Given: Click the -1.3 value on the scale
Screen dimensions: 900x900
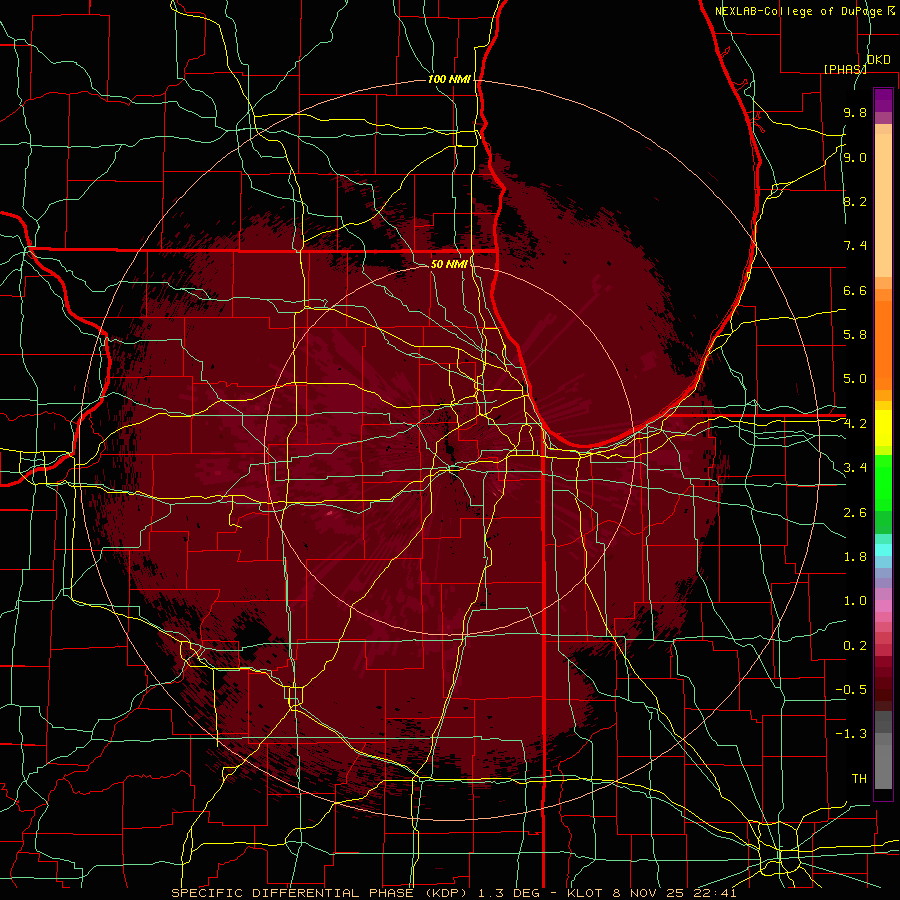Looking at the screenshot, I should tap(851, 734).
